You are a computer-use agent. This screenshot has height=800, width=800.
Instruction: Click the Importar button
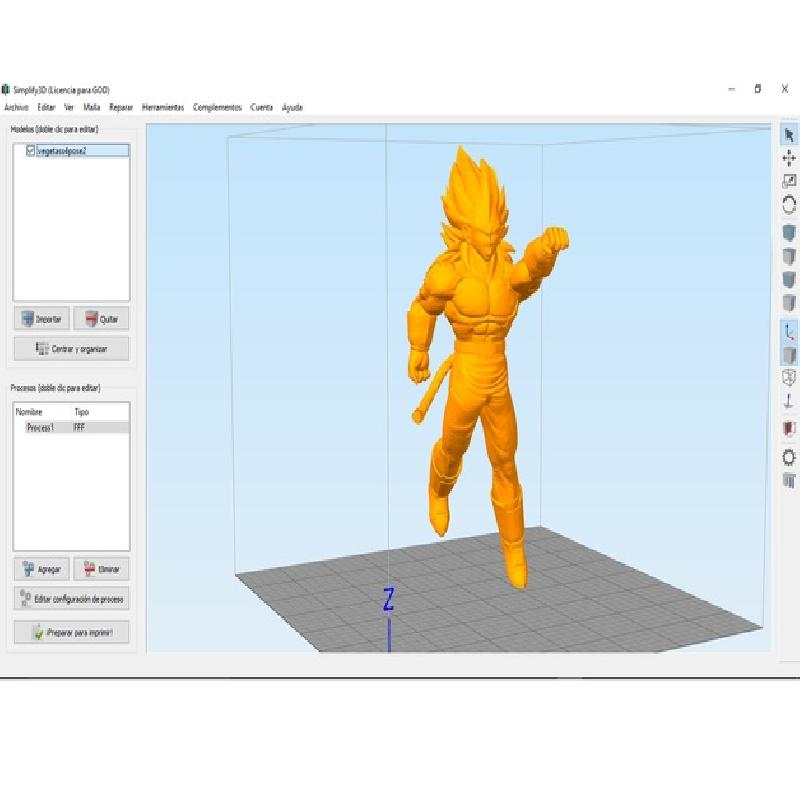(x=41, y=319)
